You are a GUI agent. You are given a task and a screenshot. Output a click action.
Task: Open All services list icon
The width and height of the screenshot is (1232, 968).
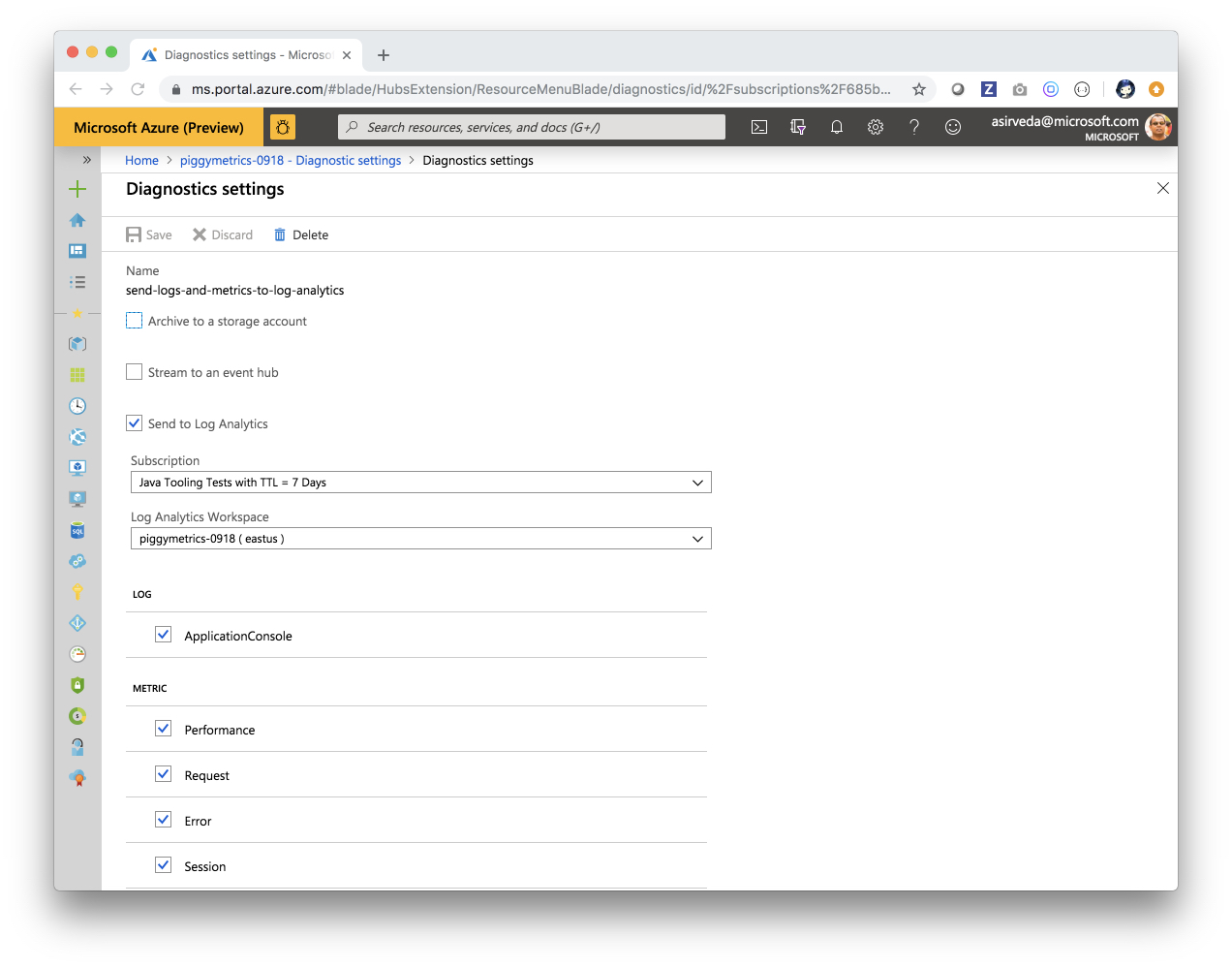point(77,282)
